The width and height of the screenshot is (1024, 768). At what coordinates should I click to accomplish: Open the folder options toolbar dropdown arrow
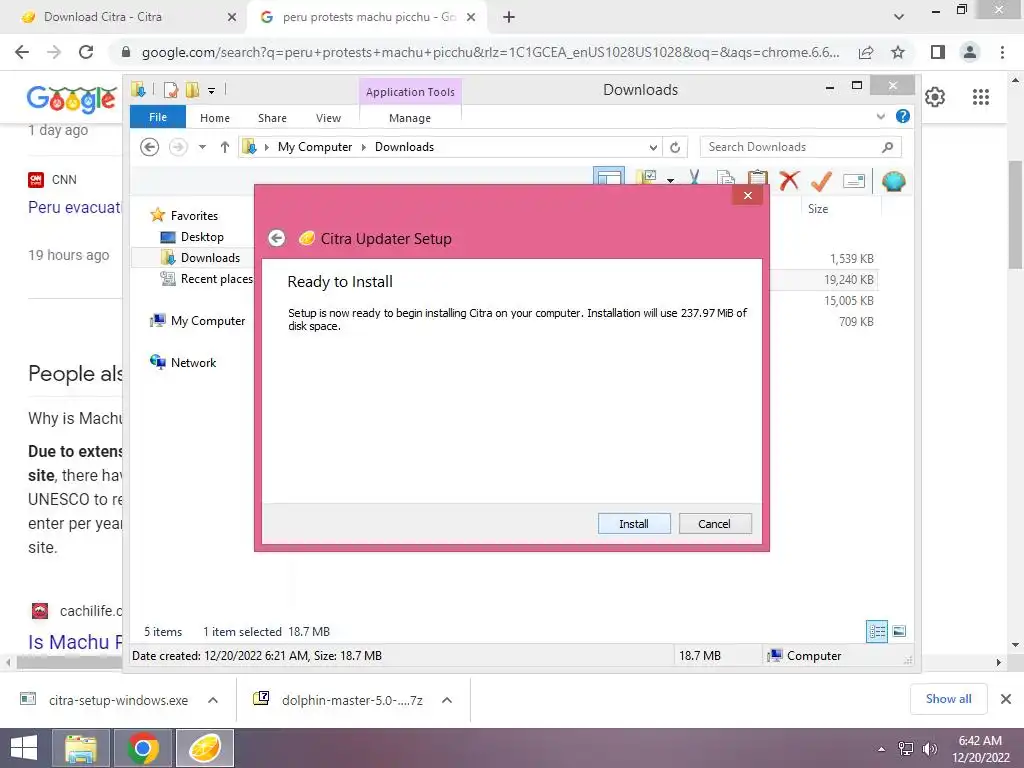pyautogui.click(x=670, y=180)
